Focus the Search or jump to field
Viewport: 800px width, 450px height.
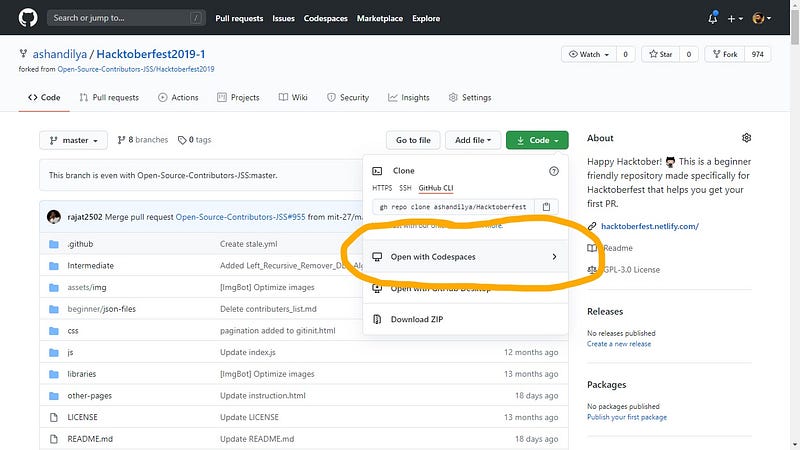point(126,18)
